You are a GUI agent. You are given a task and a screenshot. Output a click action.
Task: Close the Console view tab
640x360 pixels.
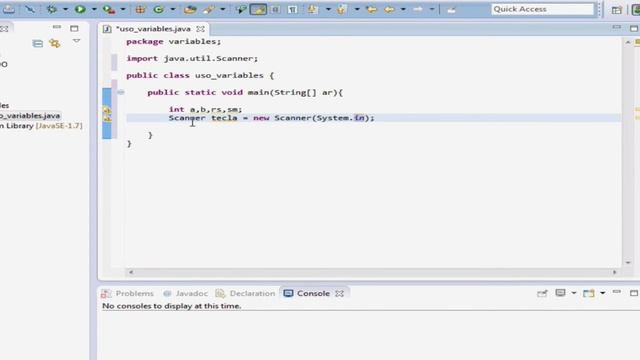coord(340,293)
